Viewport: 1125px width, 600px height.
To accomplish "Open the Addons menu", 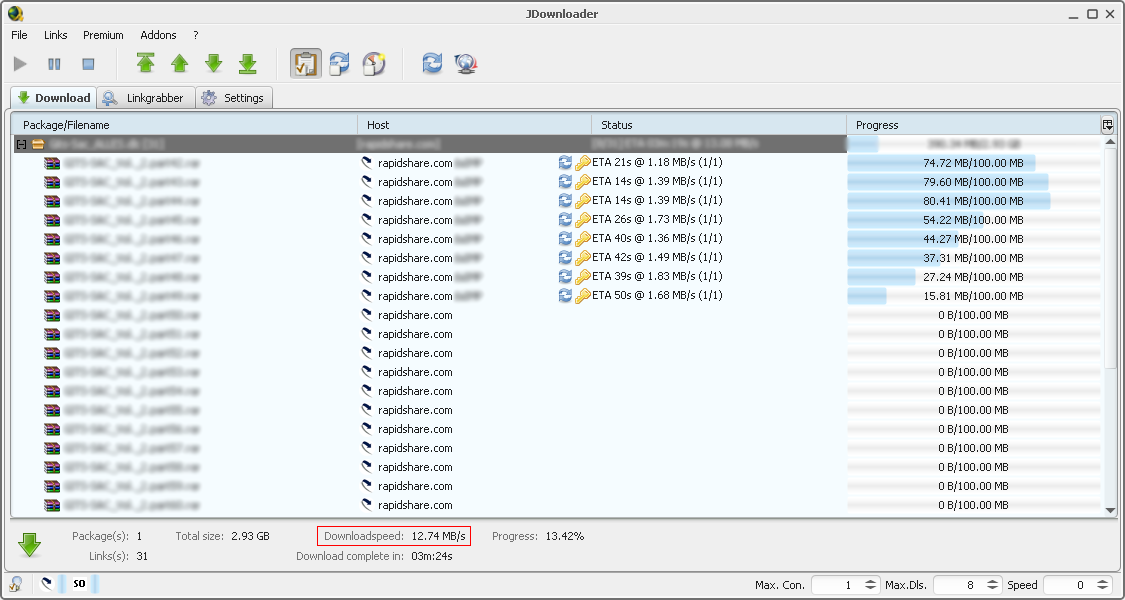I will click(x=159, y=35).
